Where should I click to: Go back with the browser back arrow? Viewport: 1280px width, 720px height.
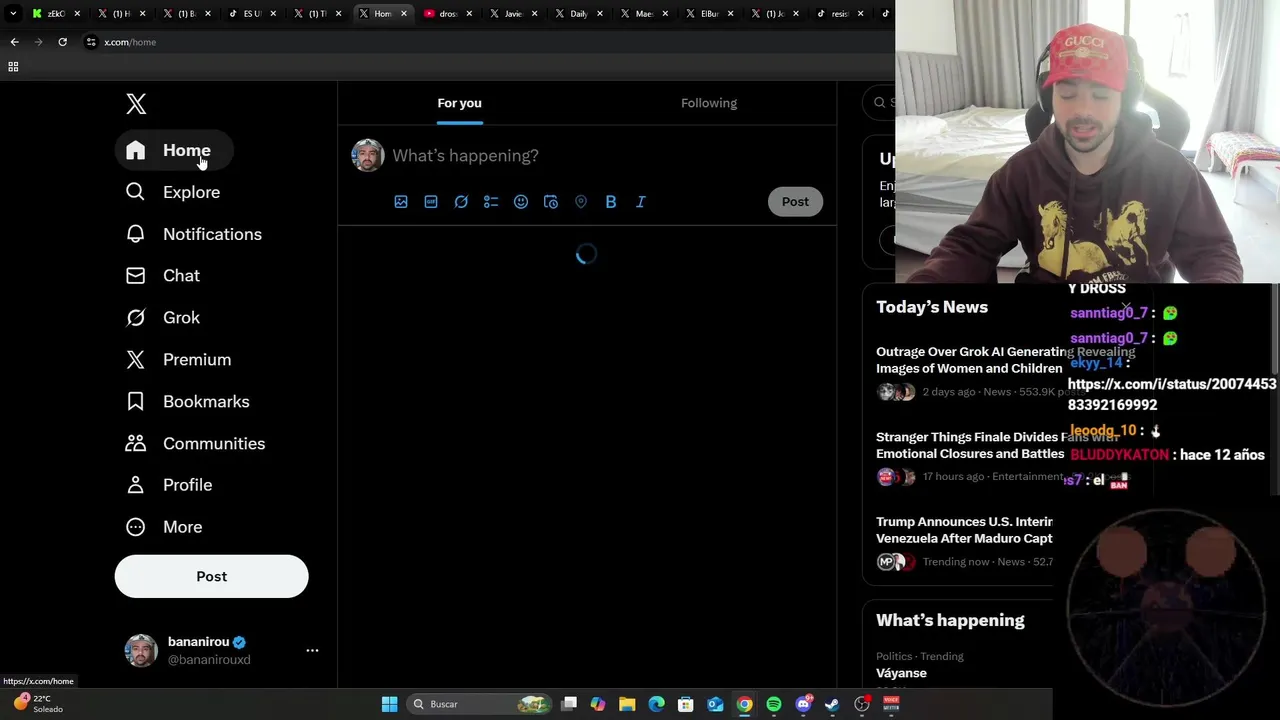[14, 42]
